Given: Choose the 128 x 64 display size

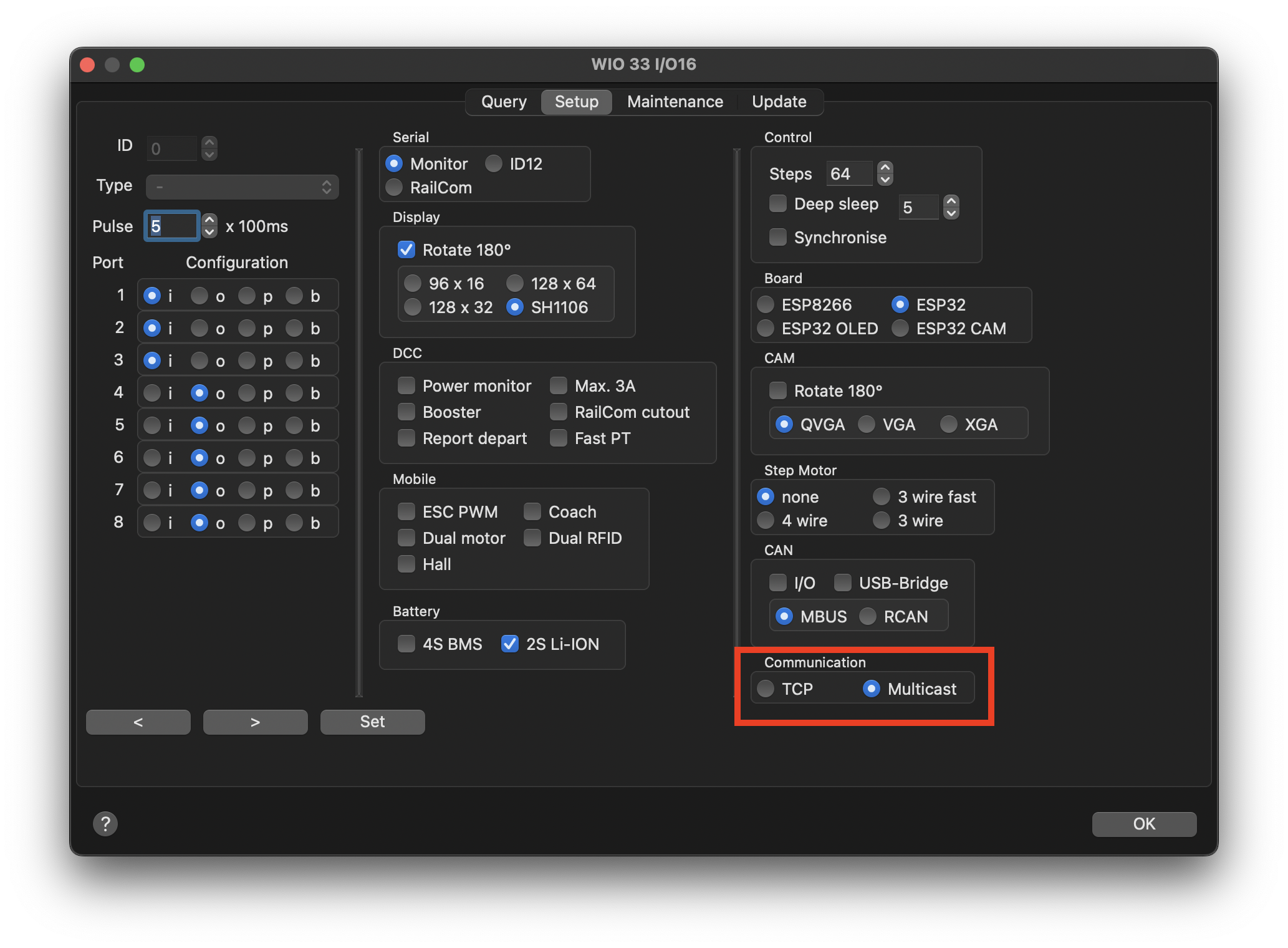Looking at the screenshot, I should [x=515, y=283].
